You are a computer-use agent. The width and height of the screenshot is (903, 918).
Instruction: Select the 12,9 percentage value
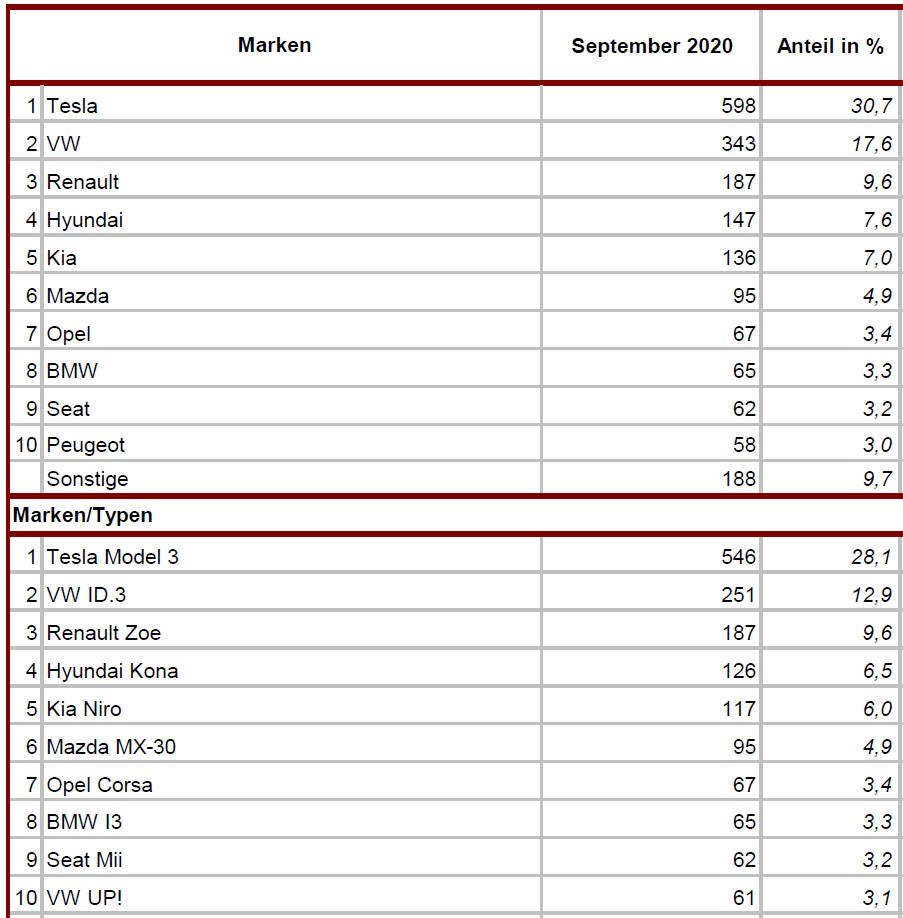[x=871, y=595]
